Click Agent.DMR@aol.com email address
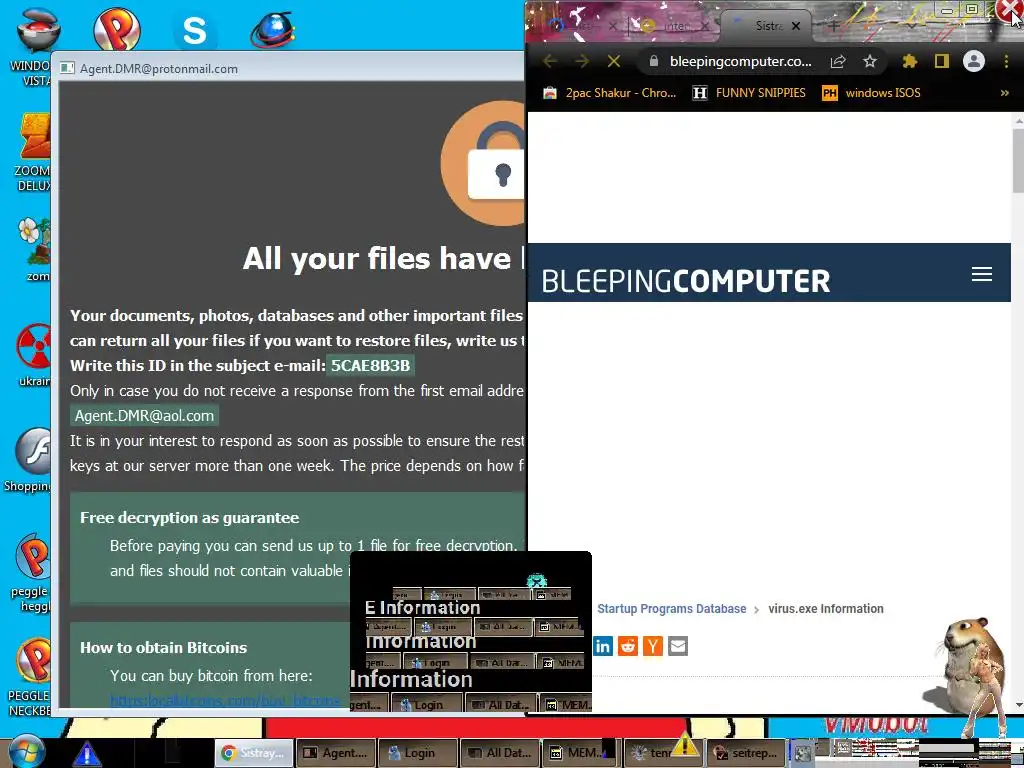1024x768 pixels. pyautogui.click(x=144, y=415)
